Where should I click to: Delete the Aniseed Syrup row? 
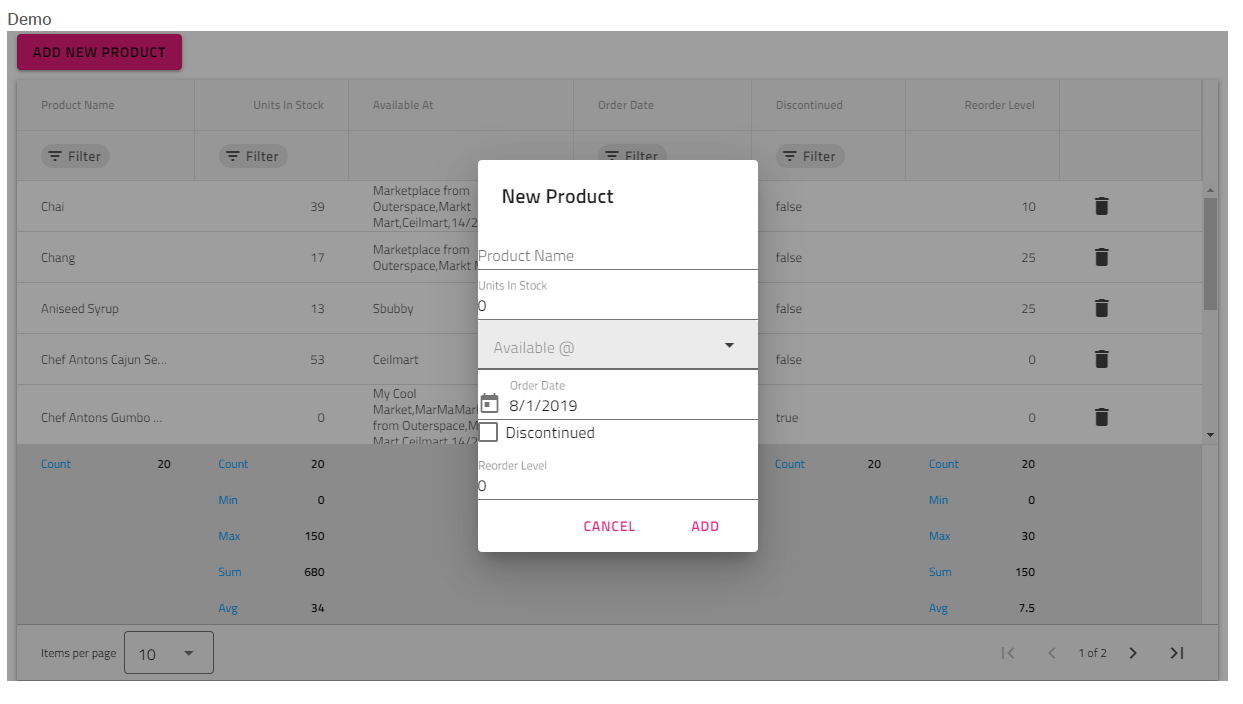pyautogui.click(x=1101, y=308)
